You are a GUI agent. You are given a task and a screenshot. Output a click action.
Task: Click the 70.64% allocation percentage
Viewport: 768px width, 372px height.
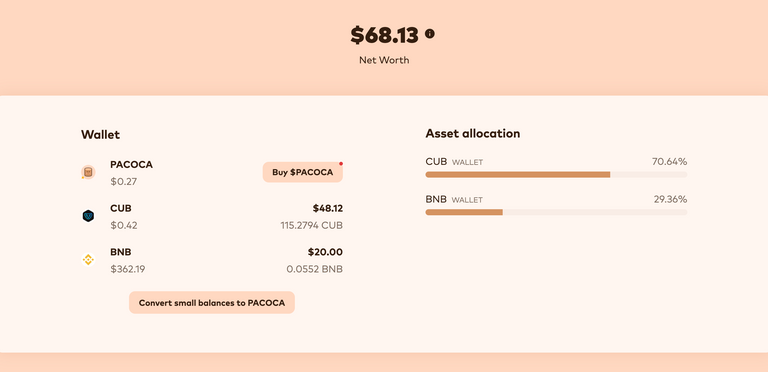(x=669, y=162)
